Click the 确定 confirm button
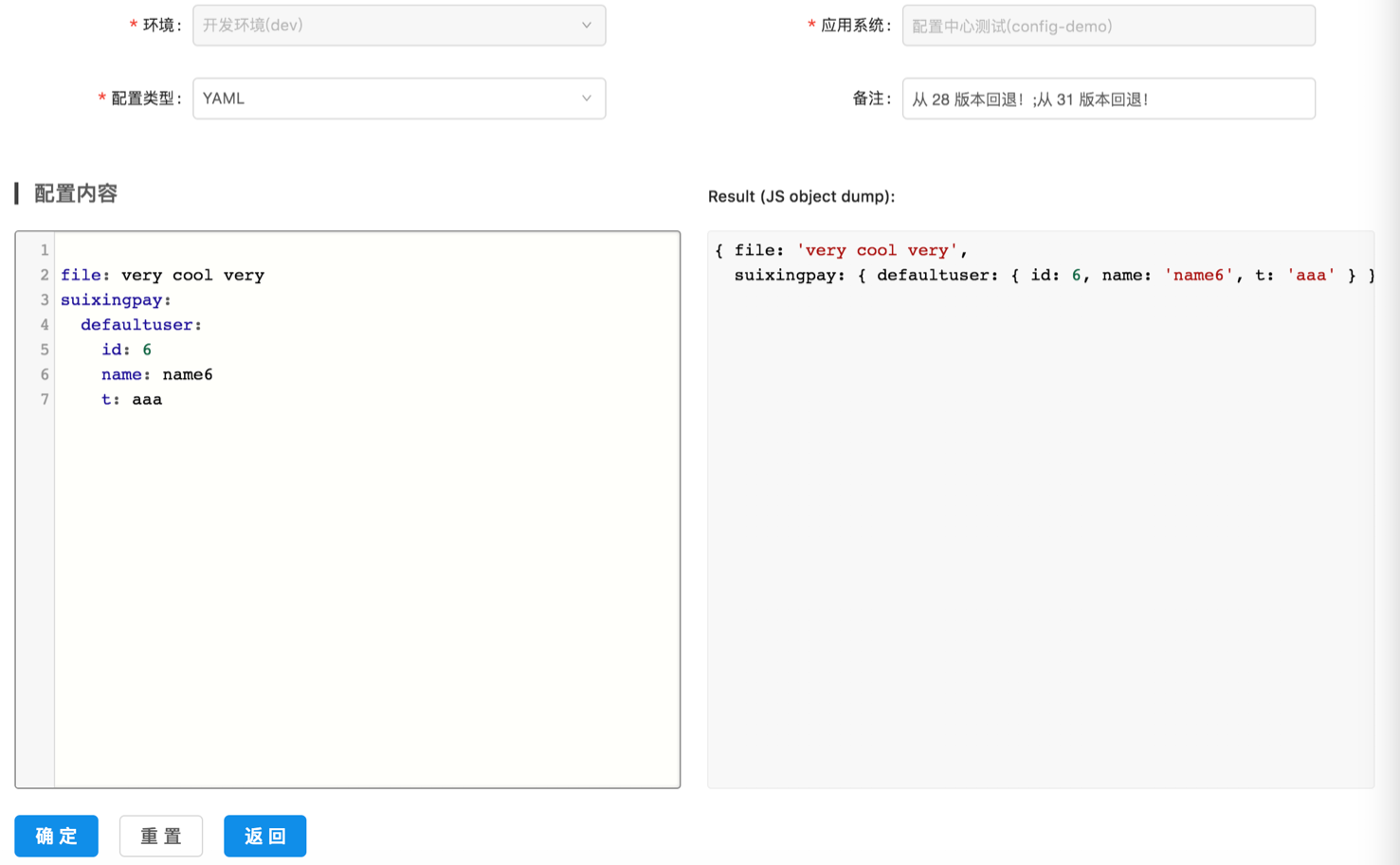This screenshot has height=865, width=1400. (56, 836)
